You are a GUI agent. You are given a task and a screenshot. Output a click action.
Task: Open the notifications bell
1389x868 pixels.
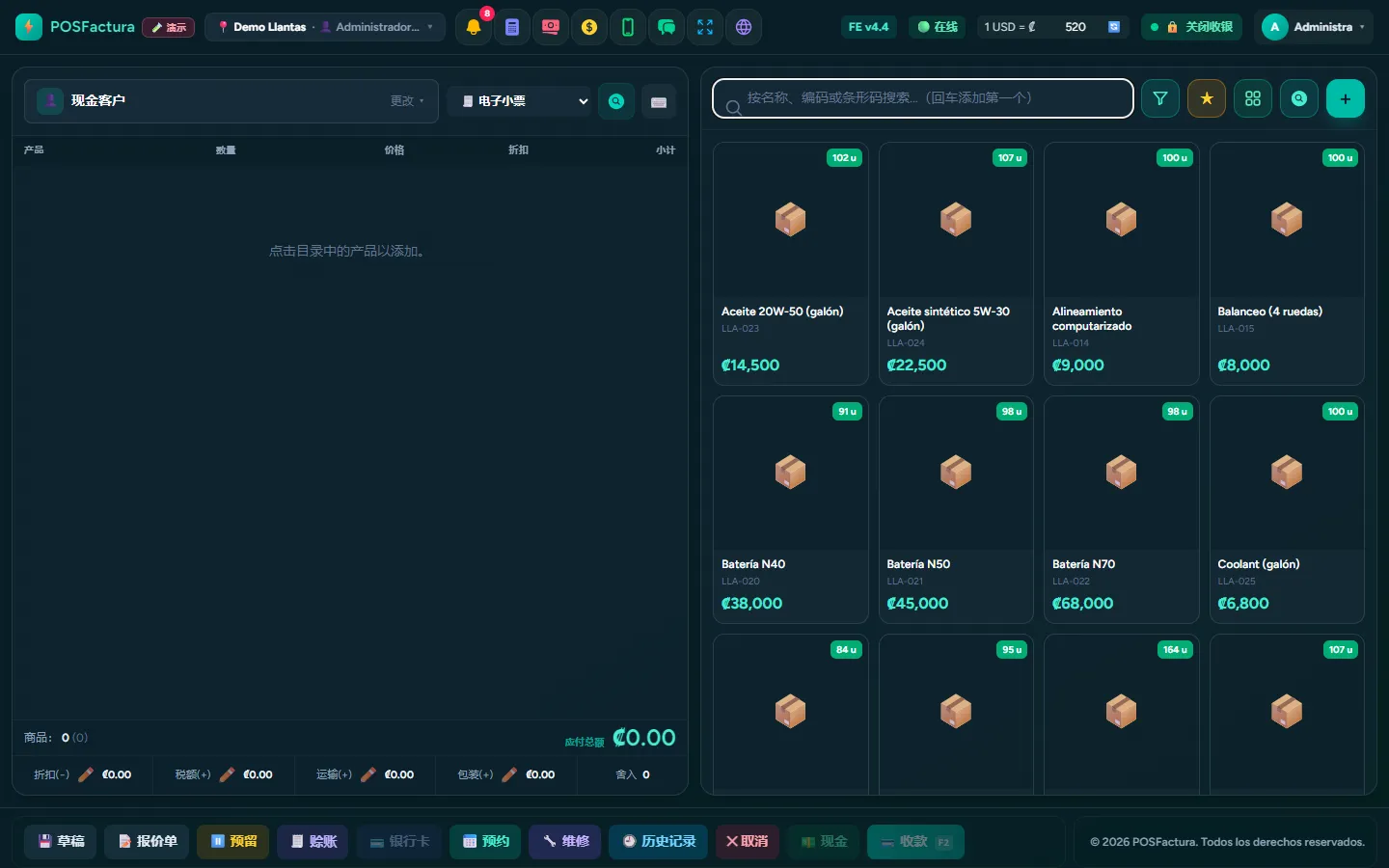[473, 27]
